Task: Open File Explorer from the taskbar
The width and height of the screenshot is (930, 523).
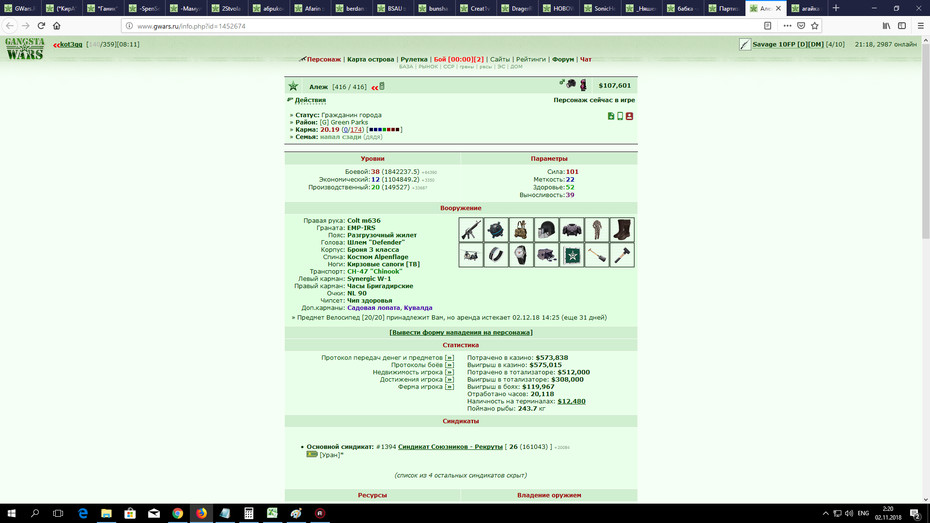Action: (106, 513)
